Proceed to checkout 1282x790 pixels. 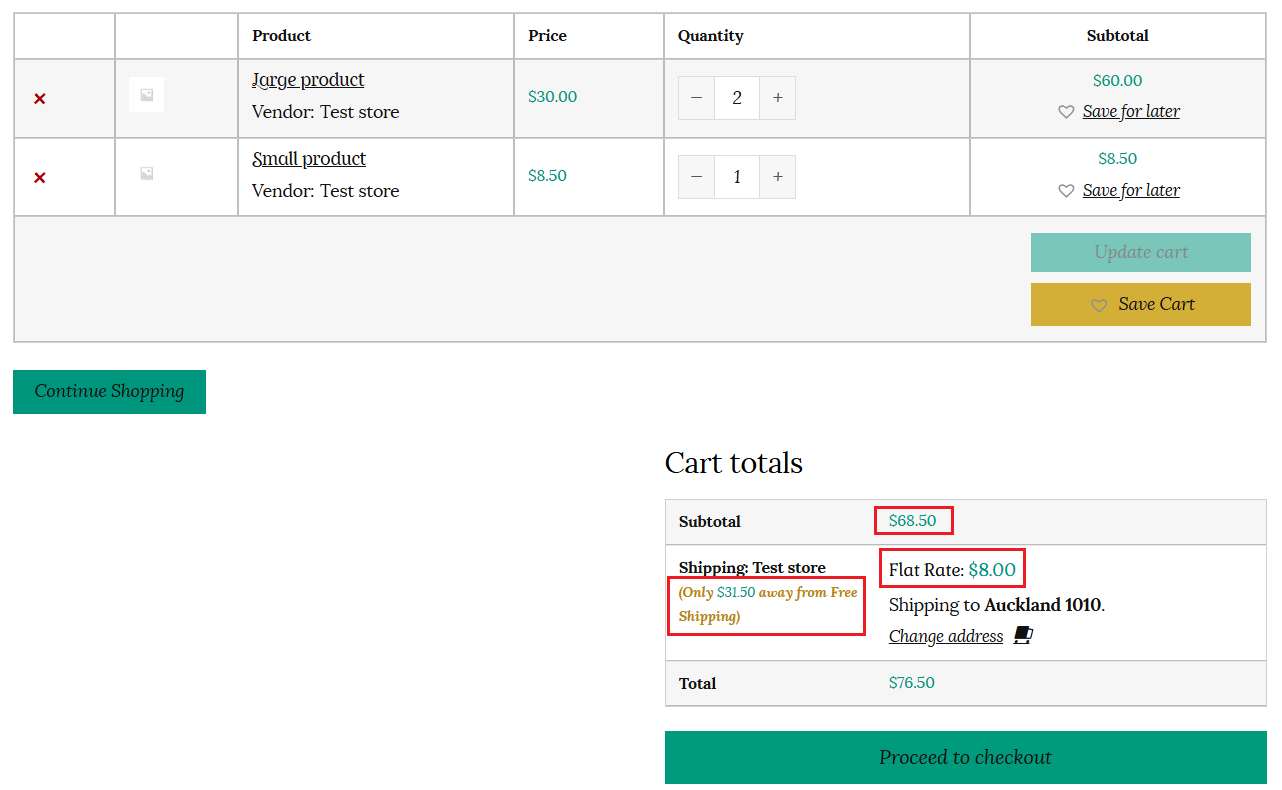(x=966, y=757)
